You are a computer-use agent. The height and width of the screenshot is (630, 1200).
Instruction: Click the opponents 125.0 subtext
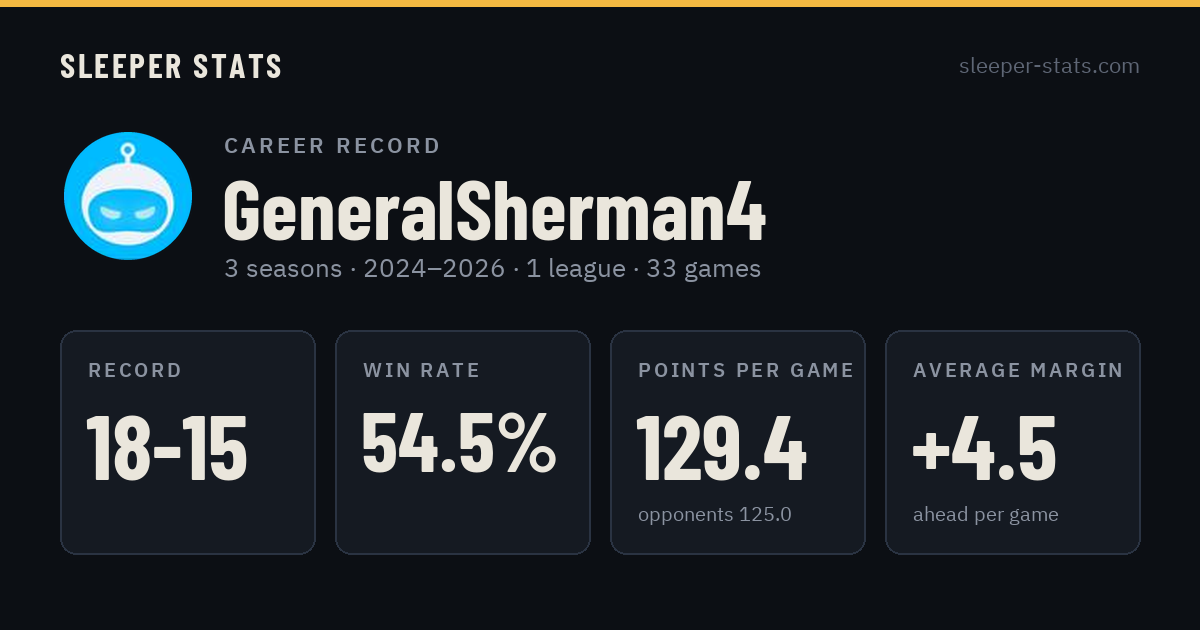(715, 515)
